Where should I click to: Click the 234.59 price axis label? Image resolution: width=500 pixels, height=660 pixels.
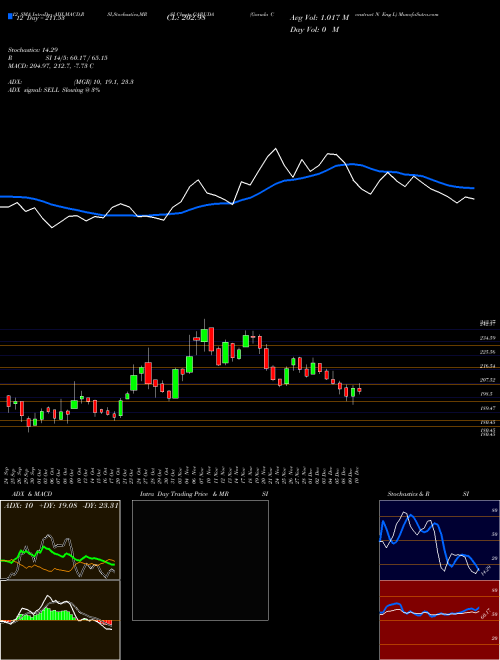487,338
